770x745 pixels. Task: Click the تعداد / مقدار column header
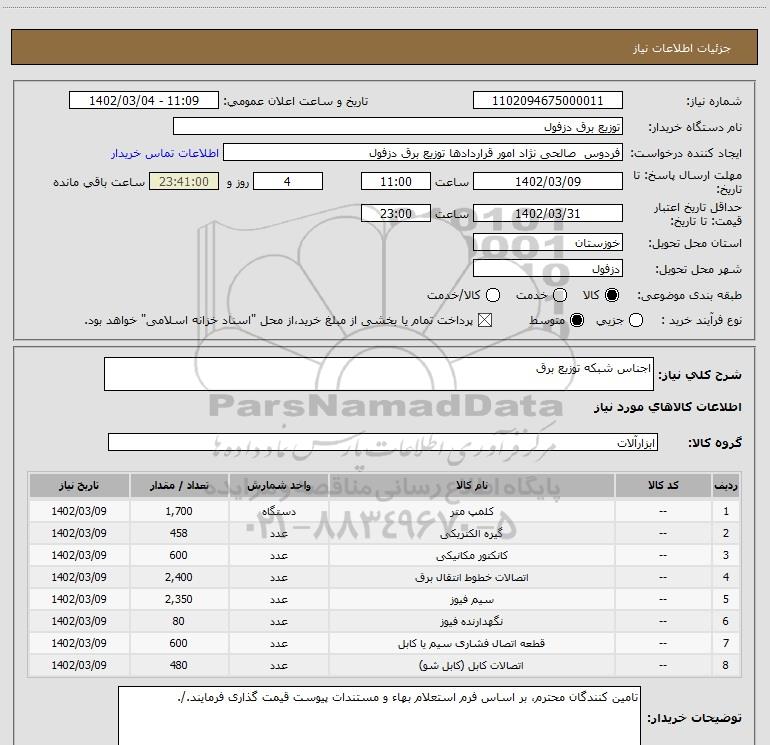click(x=179, y=486)
